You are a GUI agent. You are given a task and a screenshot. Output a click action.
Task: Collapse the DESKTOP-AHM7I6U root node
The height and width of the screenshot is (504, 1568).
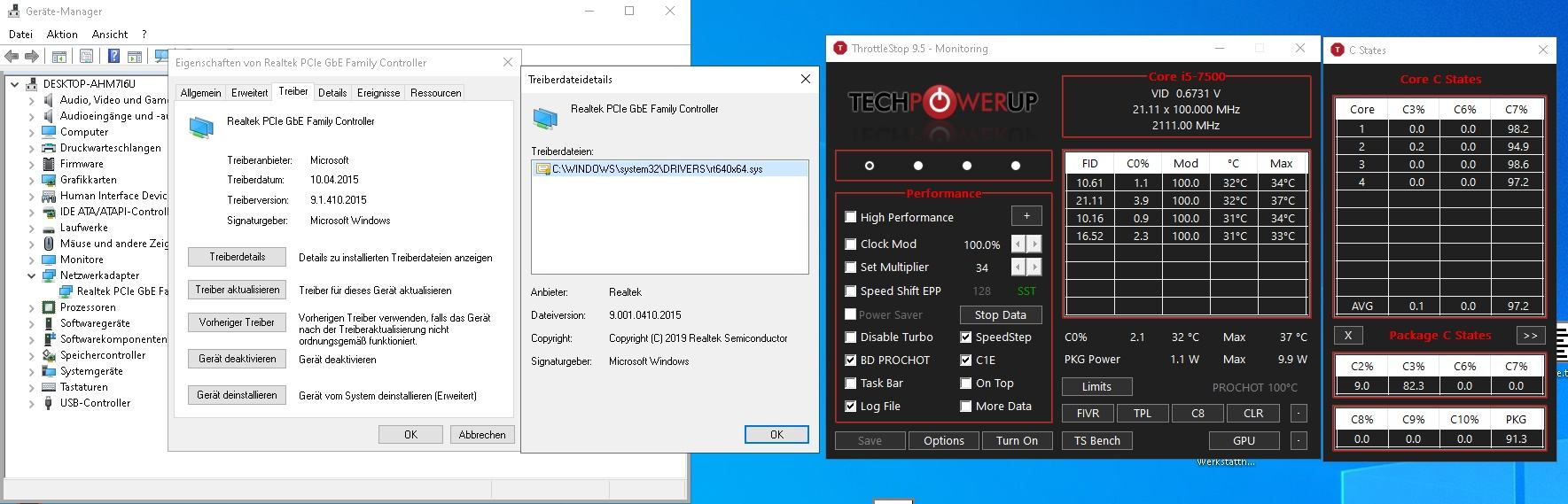tap(15, 84)
